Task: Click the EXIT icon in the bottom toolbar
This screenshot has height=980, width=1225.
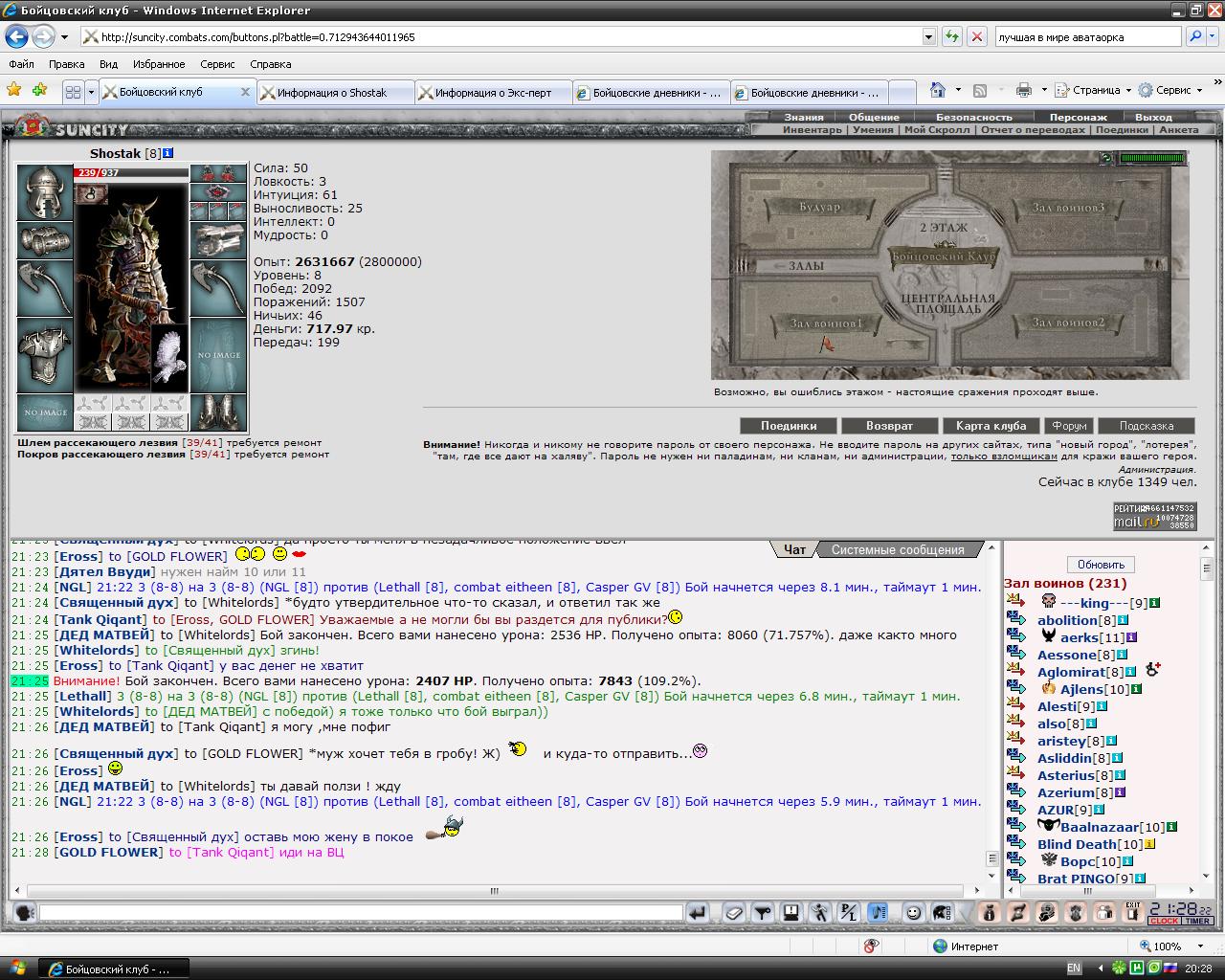Action: click(1133, 913)
